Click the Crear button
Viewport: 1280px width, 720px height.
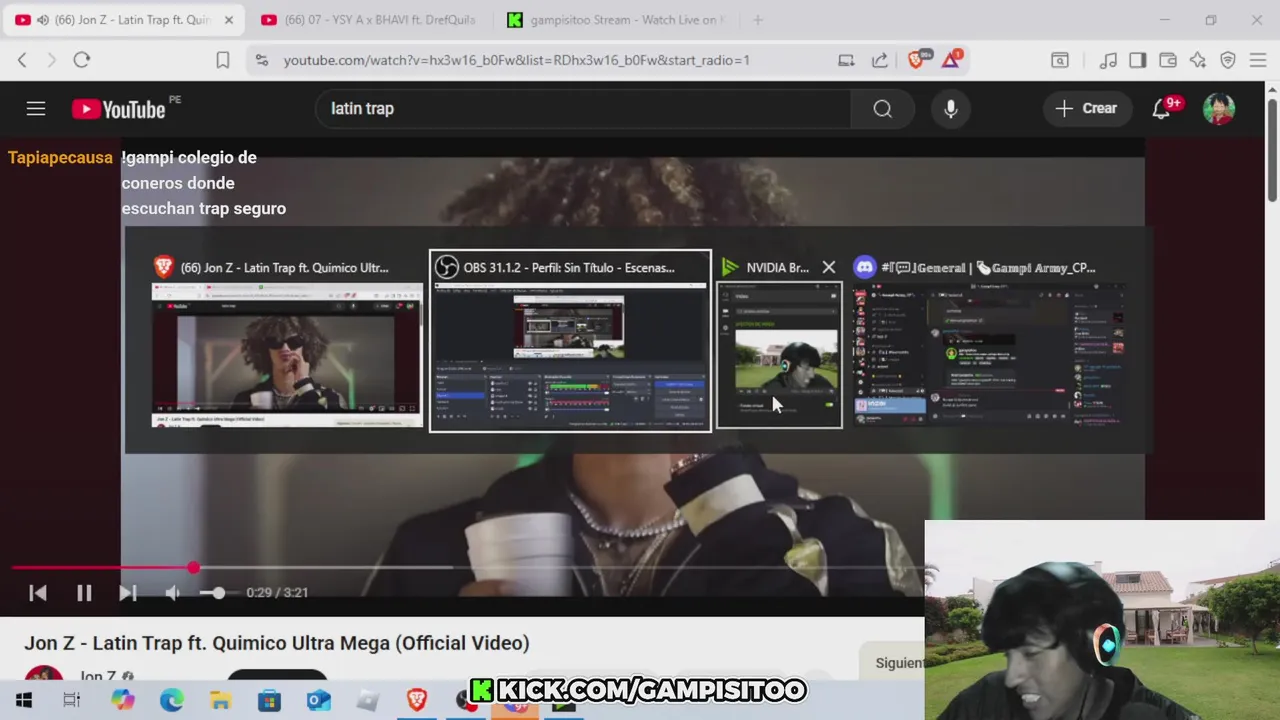click(1087, 108)
